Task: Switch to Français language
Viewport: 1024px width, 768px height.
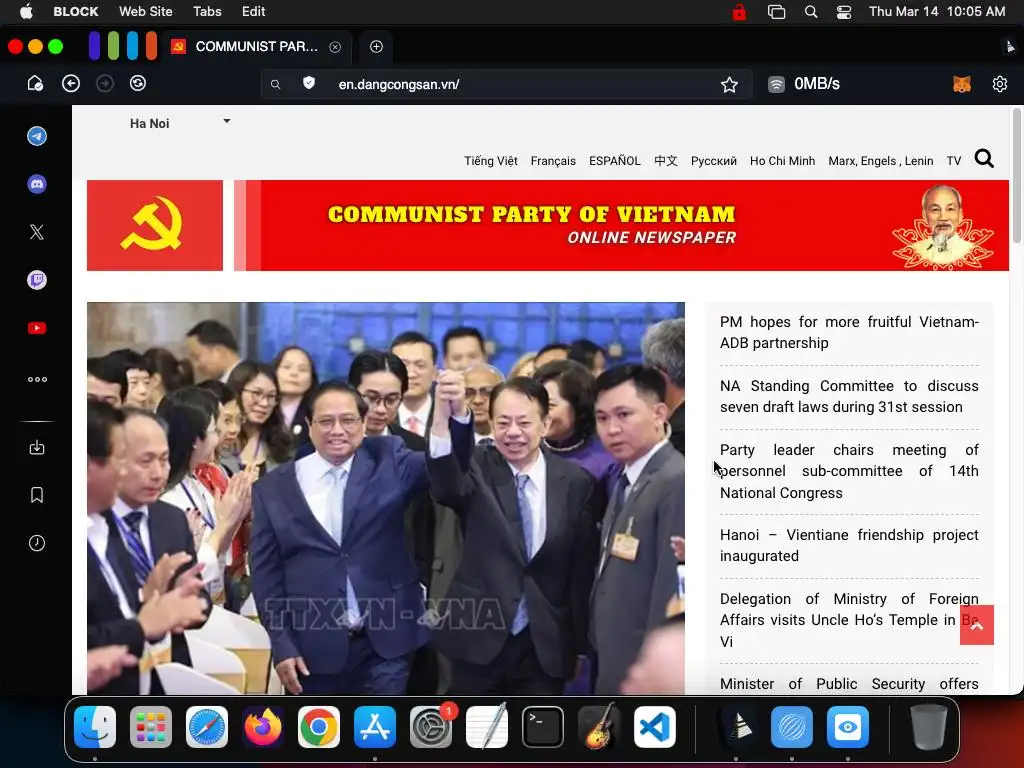Action: pos(553,161)
